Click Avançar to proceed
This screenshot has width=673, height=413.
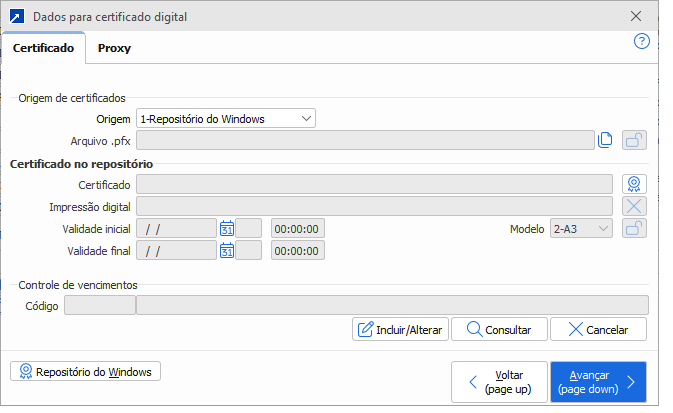click(597, 381)
